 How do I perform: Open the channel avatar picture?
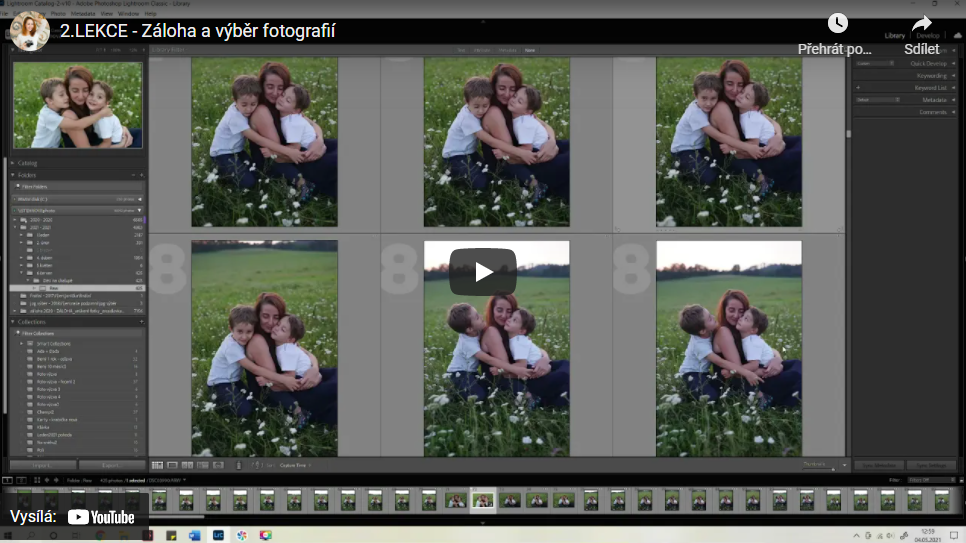(x=30, y=31)
